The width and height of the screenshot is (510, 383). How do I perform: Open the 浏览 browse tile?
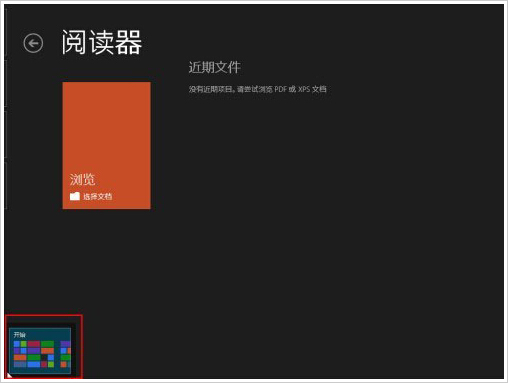coord(107,145)
